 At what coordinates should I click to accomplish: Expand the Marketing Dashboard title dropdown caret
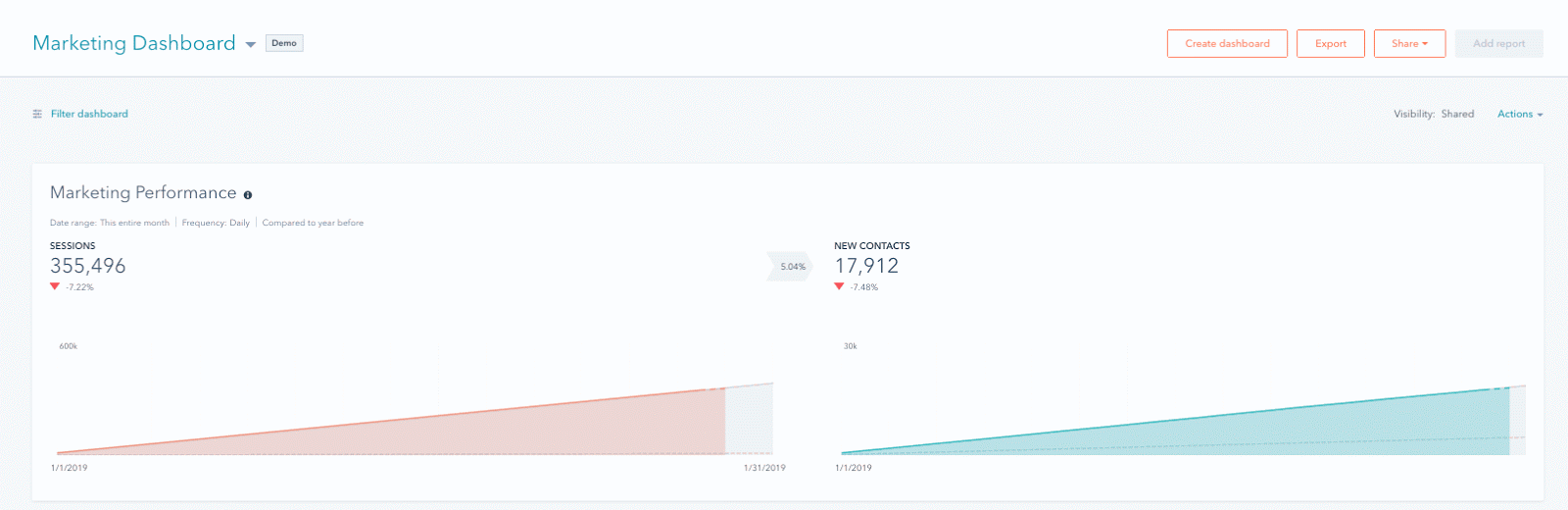[x=251, y=44]
